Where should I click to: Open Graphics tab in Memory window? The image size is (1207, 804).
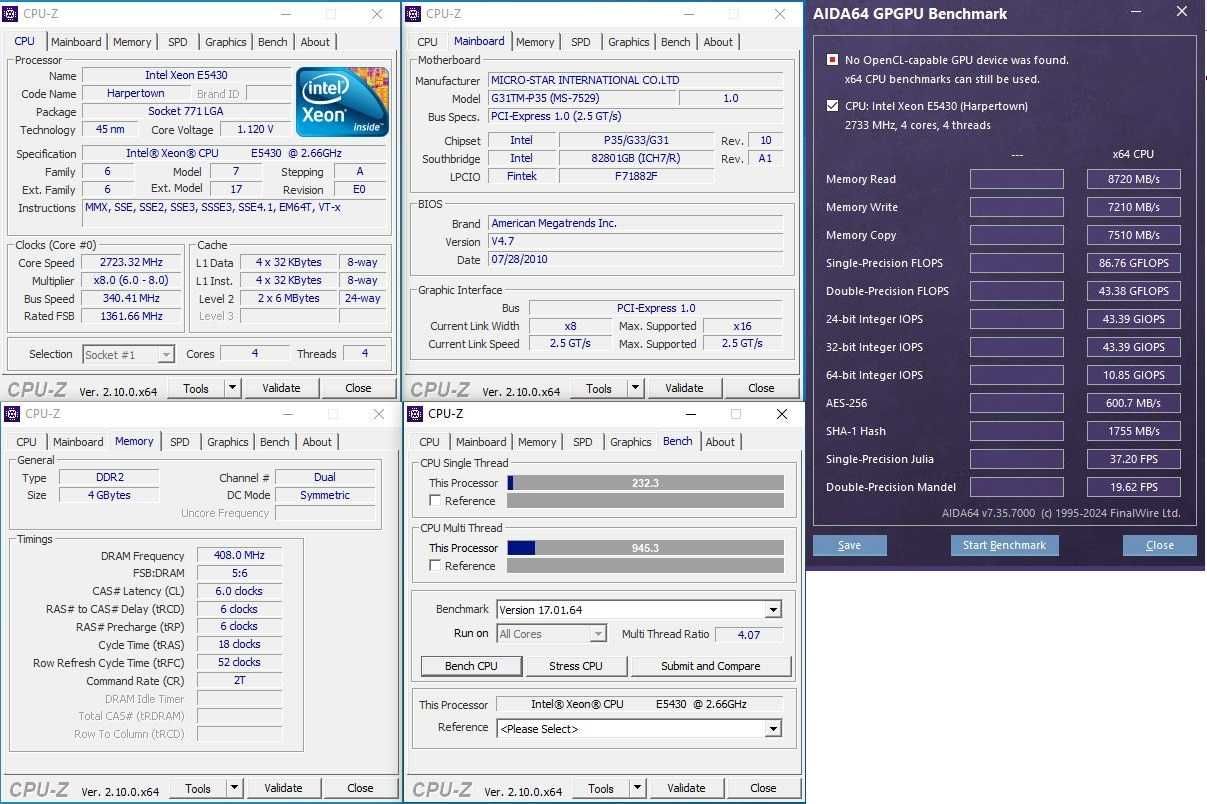coord(228,442)
